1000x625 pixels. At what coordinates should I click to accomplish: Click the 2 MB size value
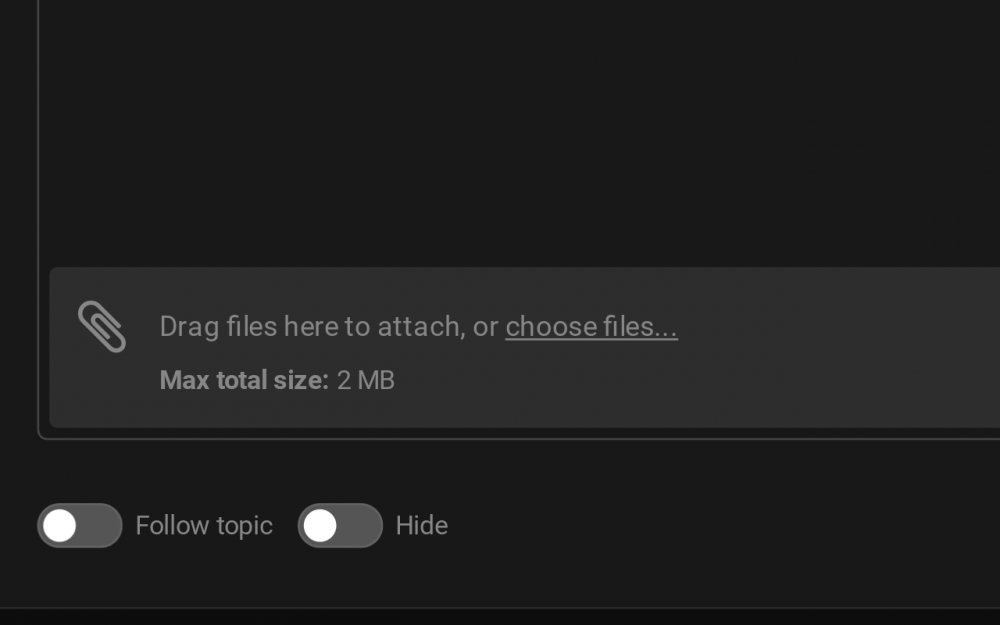coord(365,380)
